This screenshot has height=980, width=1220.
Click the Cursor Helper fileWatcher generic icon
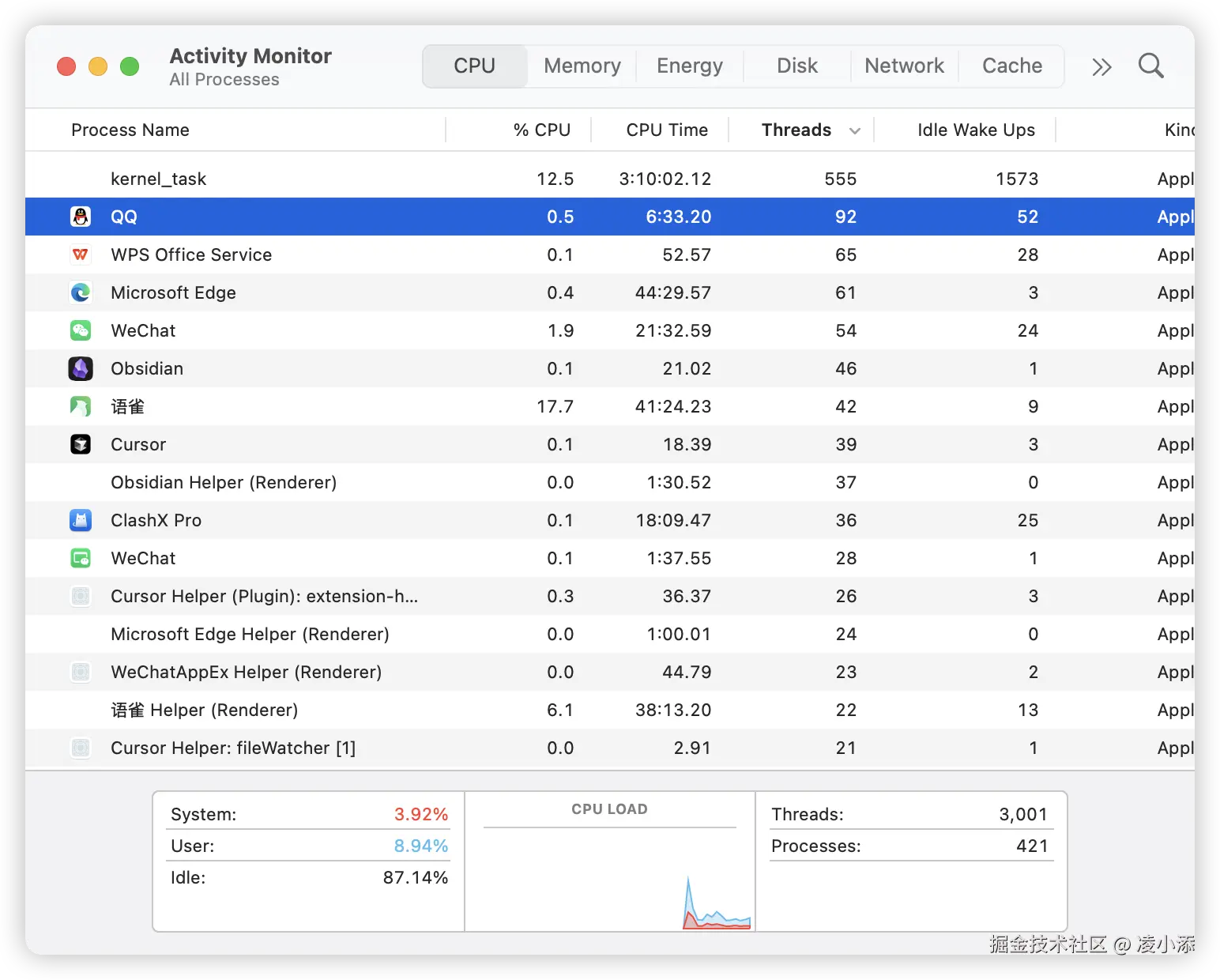pos(81,748)
